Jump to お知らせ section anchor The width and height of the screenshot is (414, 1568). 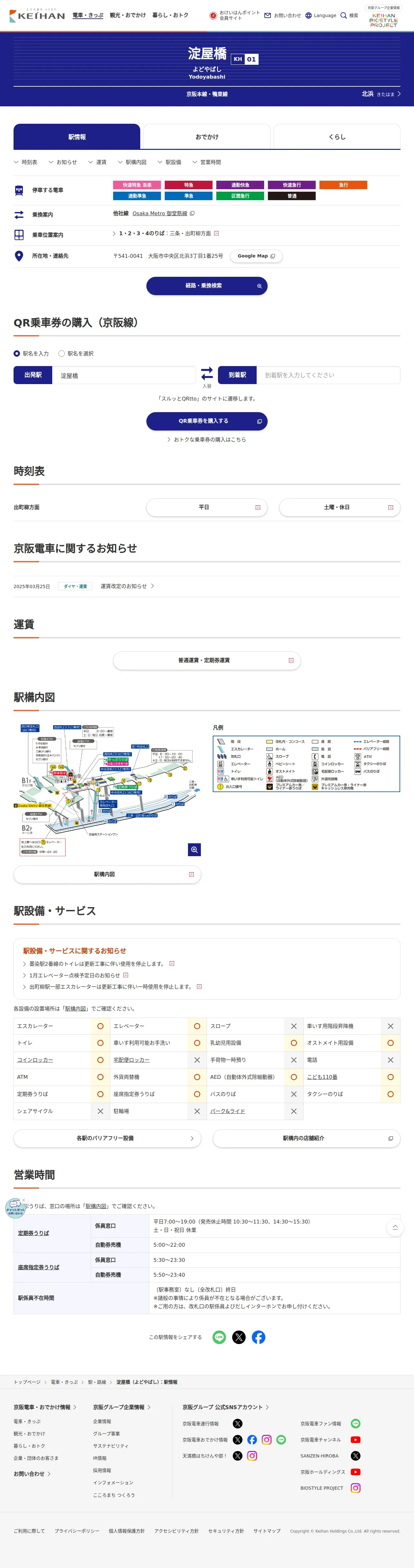(63, 162)
